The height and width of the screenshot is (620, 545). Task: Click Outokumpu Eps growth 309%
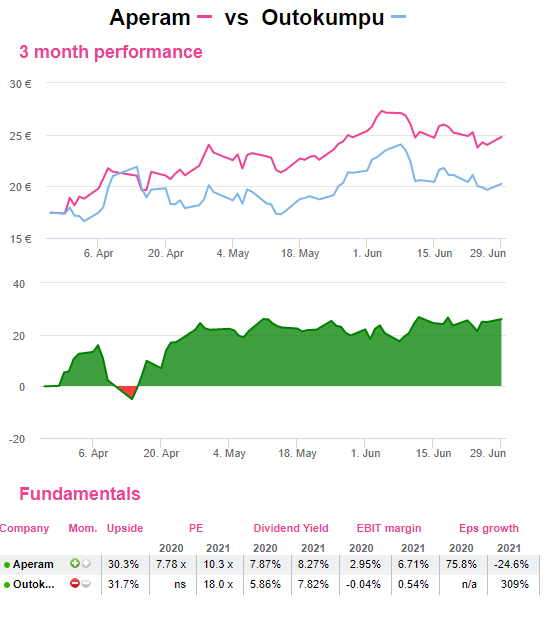pyautogui.click(x=515, y=584)
